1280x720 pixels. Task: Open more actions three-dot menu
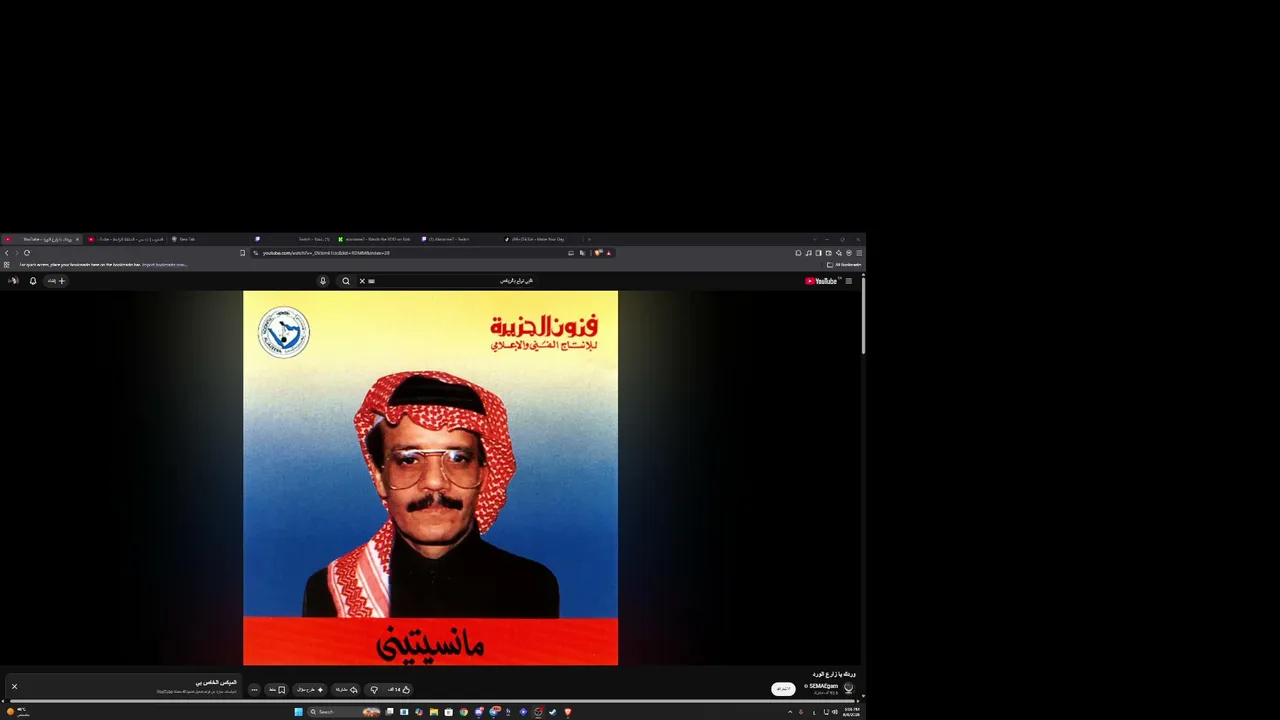(254, 689)
